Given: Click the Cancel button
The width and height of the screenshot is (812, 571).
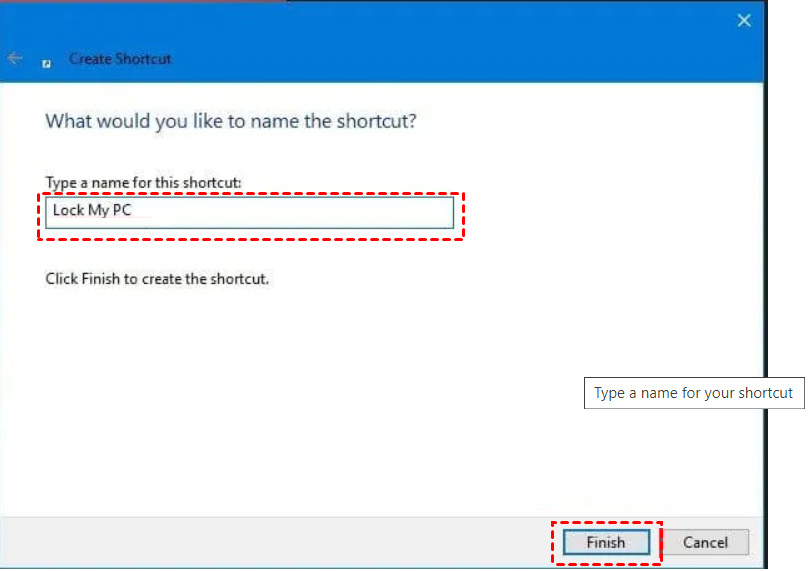Looking at the screenshot, I should [x=705, y=542].
